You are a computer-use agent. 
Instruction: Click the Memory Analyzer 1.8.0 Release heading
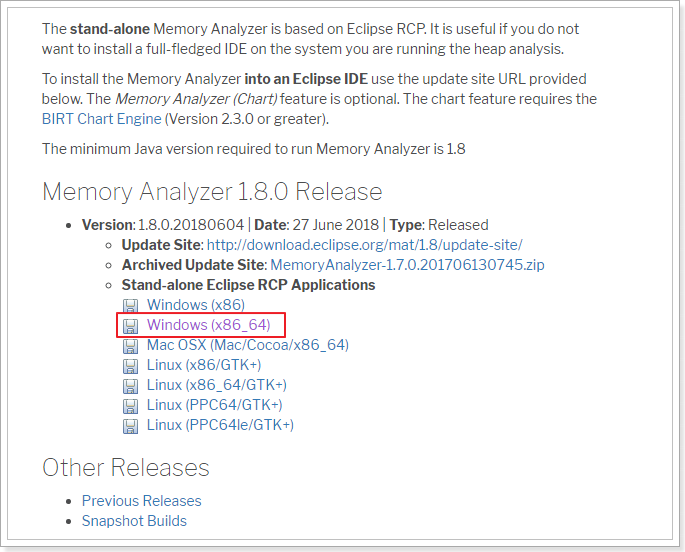(212, 192)
